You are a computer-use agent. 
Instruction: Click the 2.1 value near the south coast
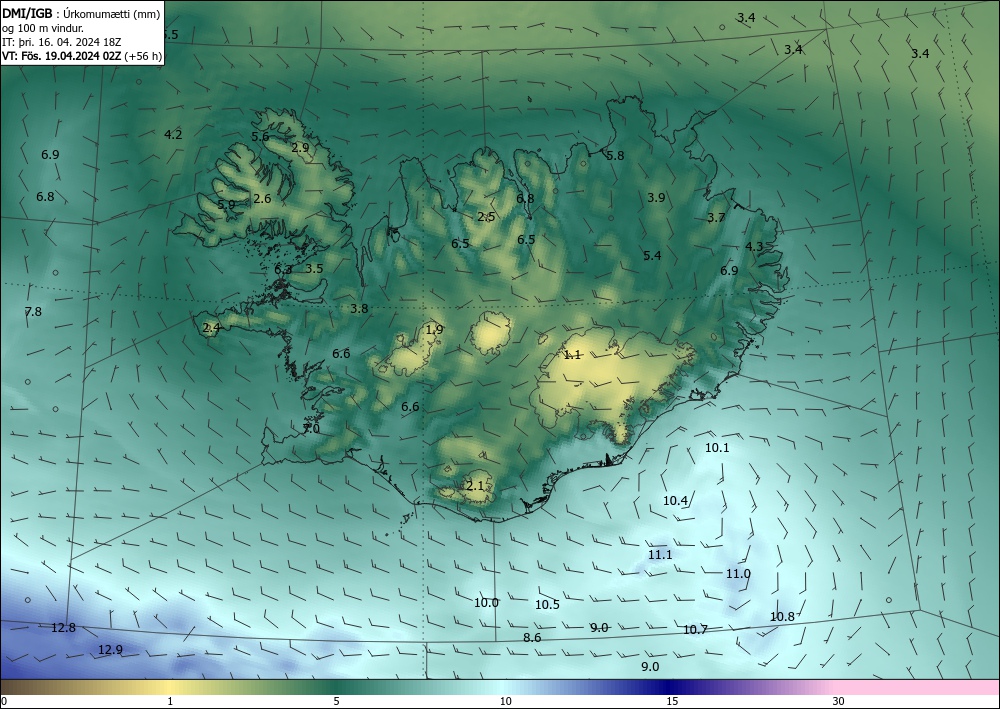tap(475, 486)
